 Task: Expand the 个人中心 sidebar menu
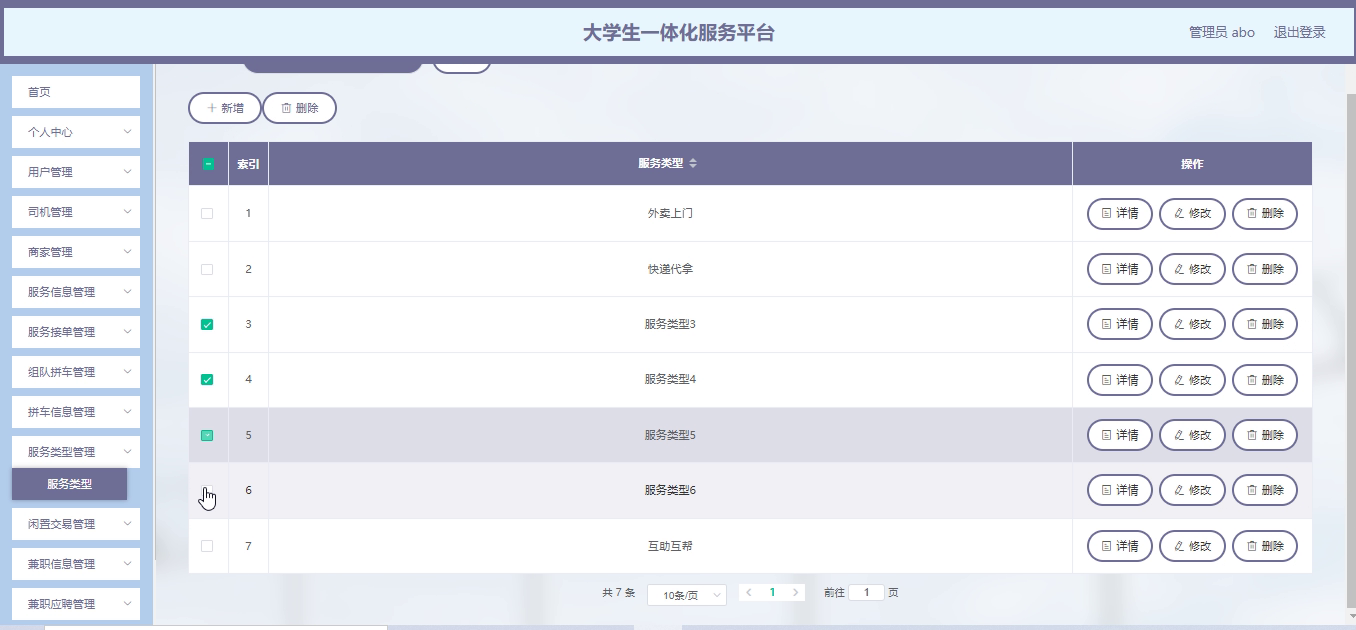[76, 132]
